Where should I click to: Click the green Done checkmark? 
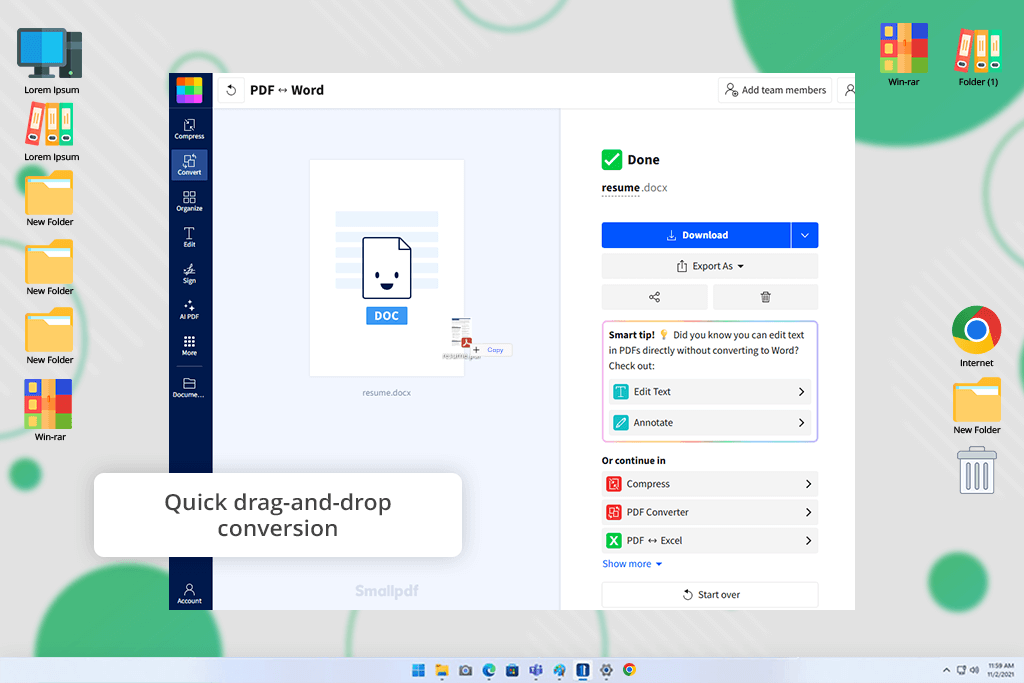[x=612, y=159]
